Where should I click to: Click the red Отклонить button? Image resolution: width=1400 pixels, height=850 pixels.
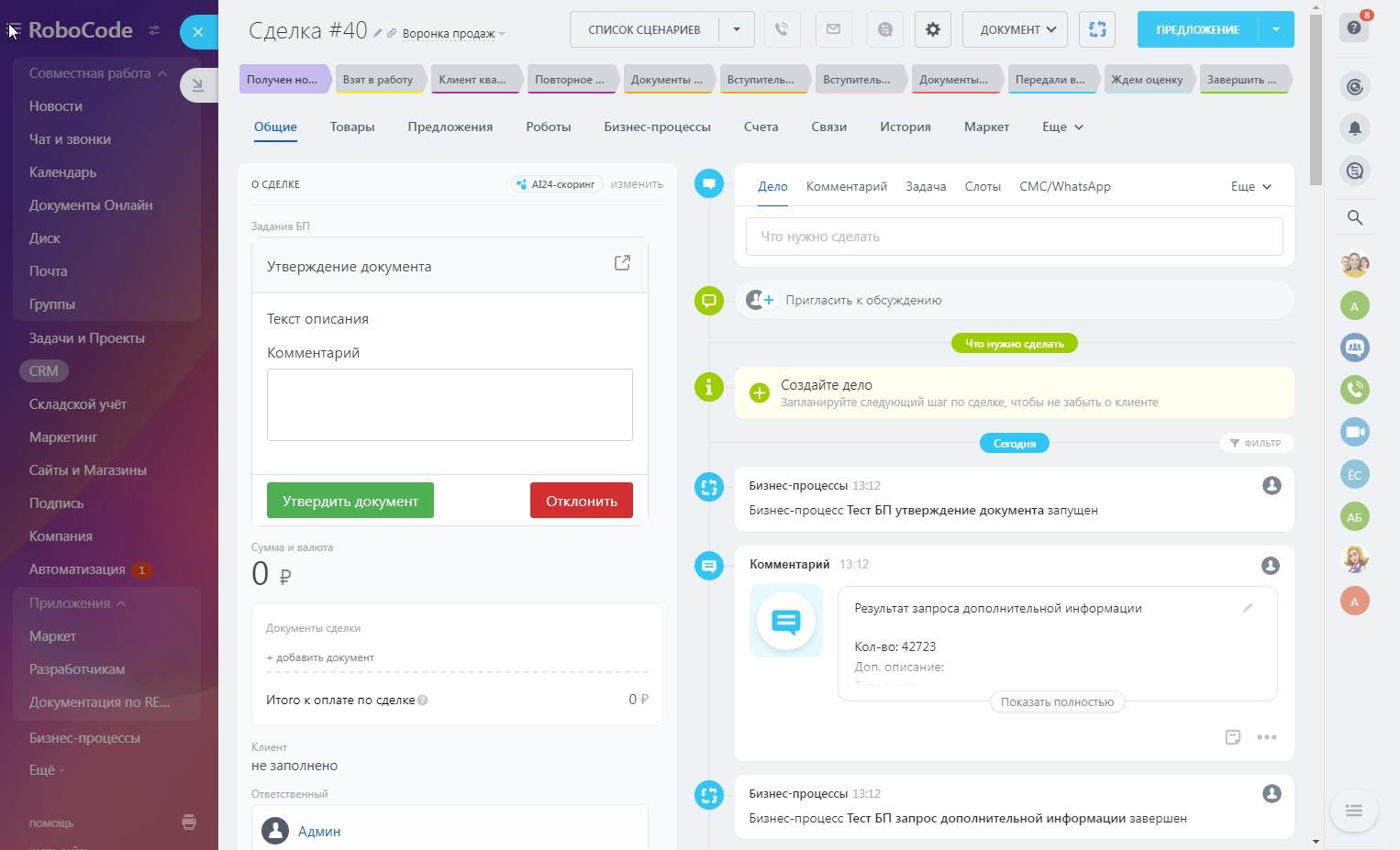582,501
